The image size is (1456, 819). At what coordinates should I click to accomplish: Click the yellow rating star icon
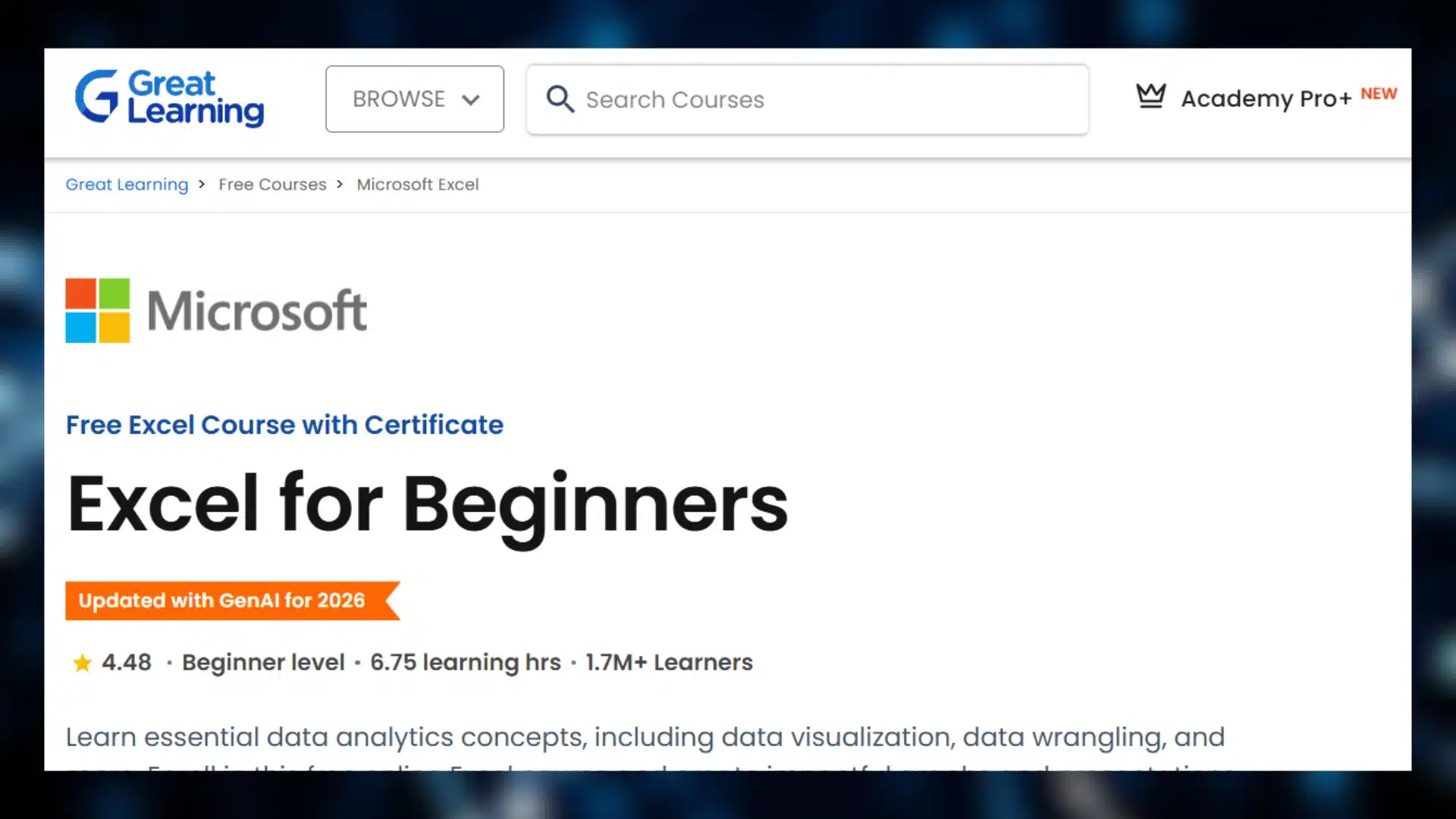coord(82,663)
